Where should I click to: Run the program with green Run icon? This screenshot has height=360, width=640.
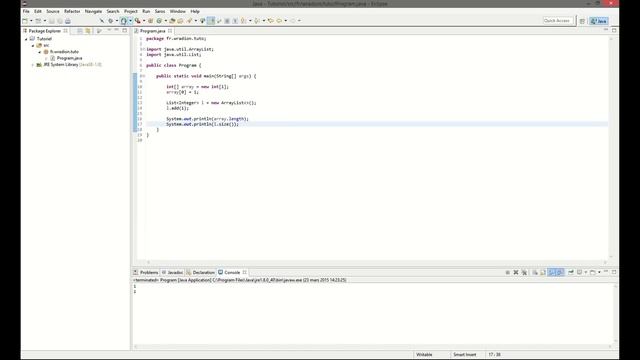pos(124,21)
